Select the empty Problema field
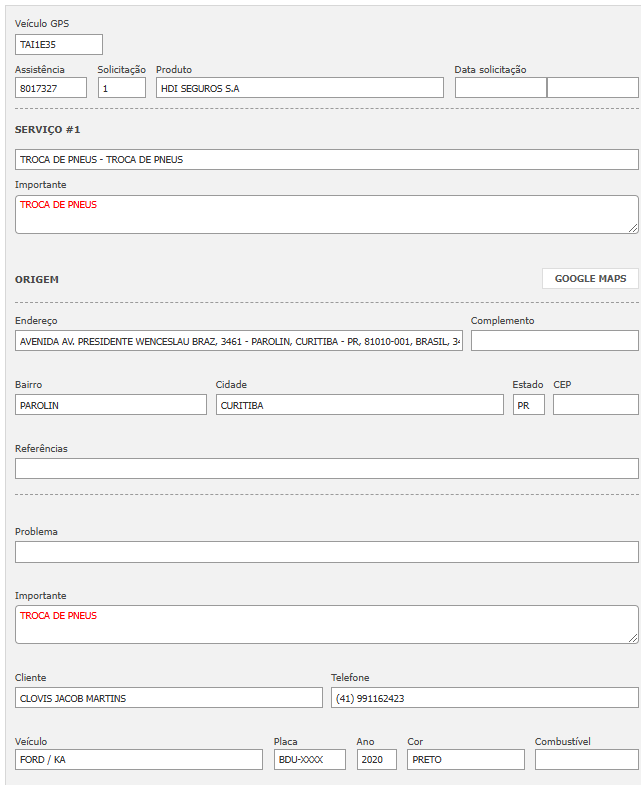 point(326,552)
